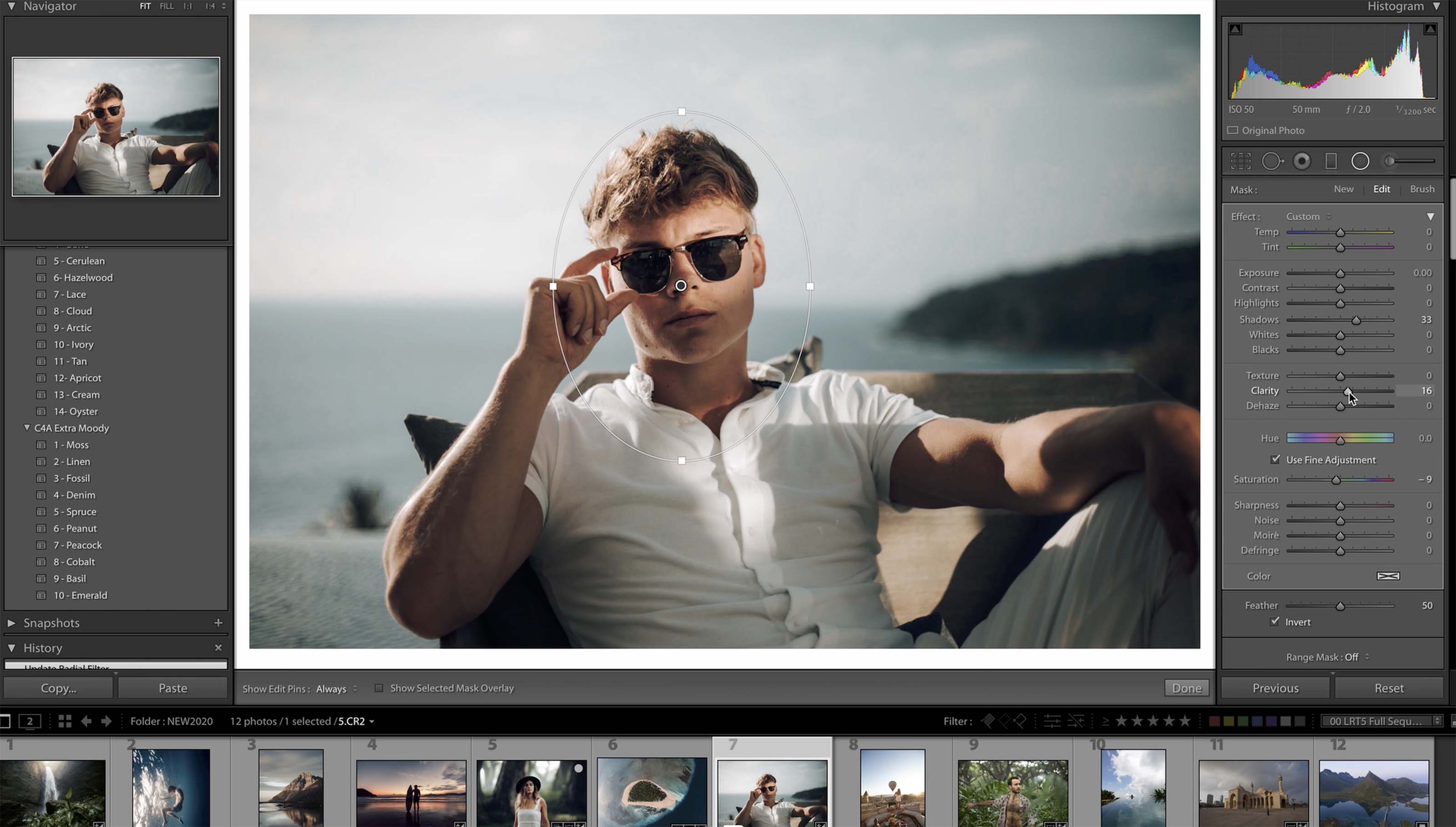Go to next photo arrow

pos(106,721)
